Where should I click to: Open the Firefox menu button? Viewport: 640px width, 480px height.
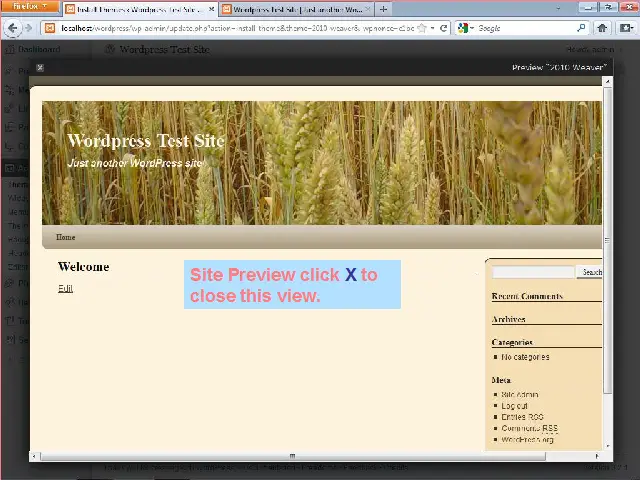click(x=30, y=6)
